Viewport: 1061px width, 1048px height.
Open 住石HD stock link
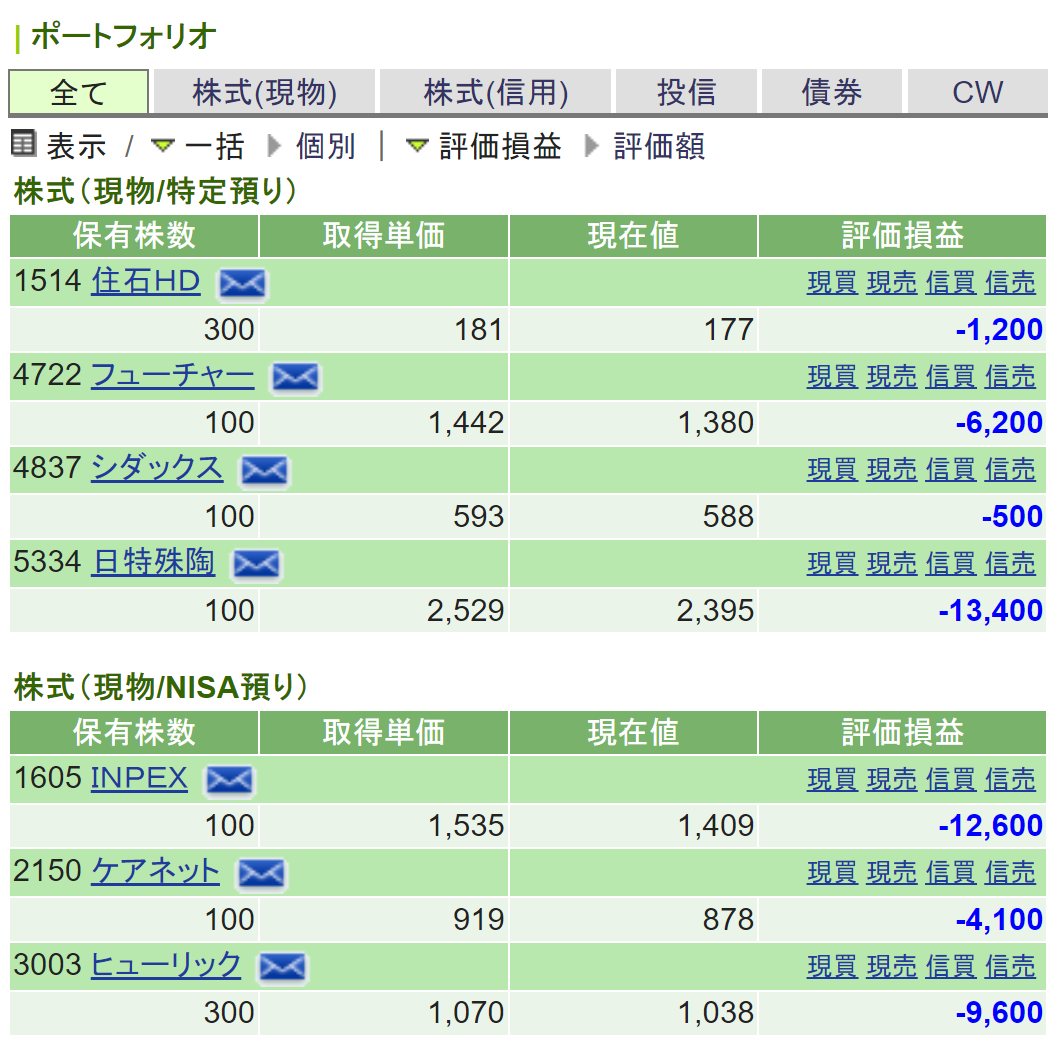145,281
